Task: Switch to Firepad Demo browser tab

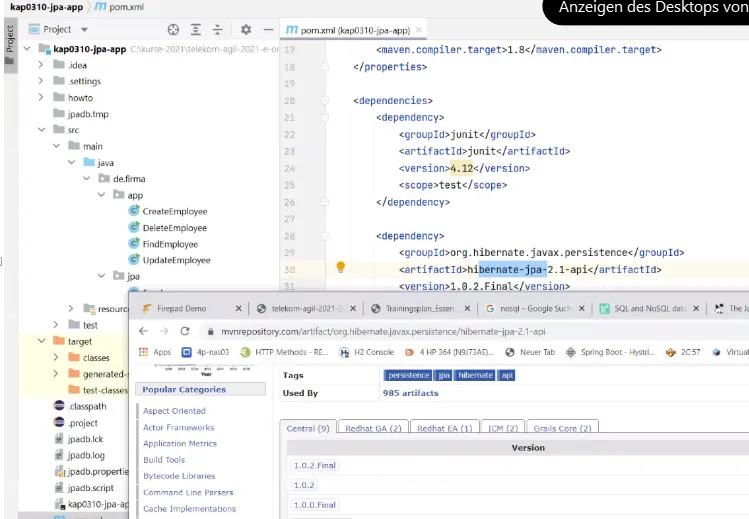Action: [182, 308]
